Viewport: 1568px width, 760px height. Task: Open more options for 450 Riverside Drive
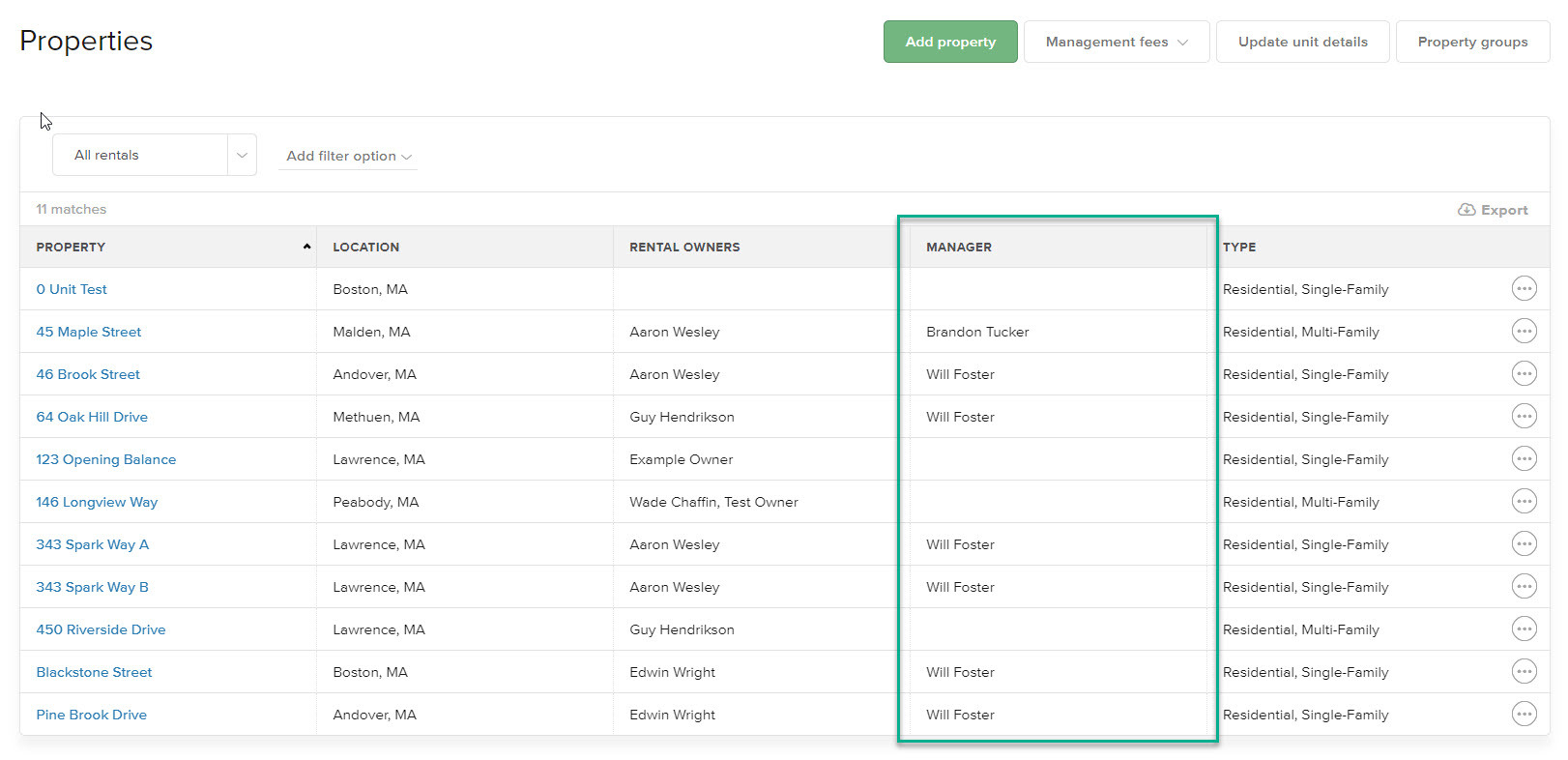1524,629
